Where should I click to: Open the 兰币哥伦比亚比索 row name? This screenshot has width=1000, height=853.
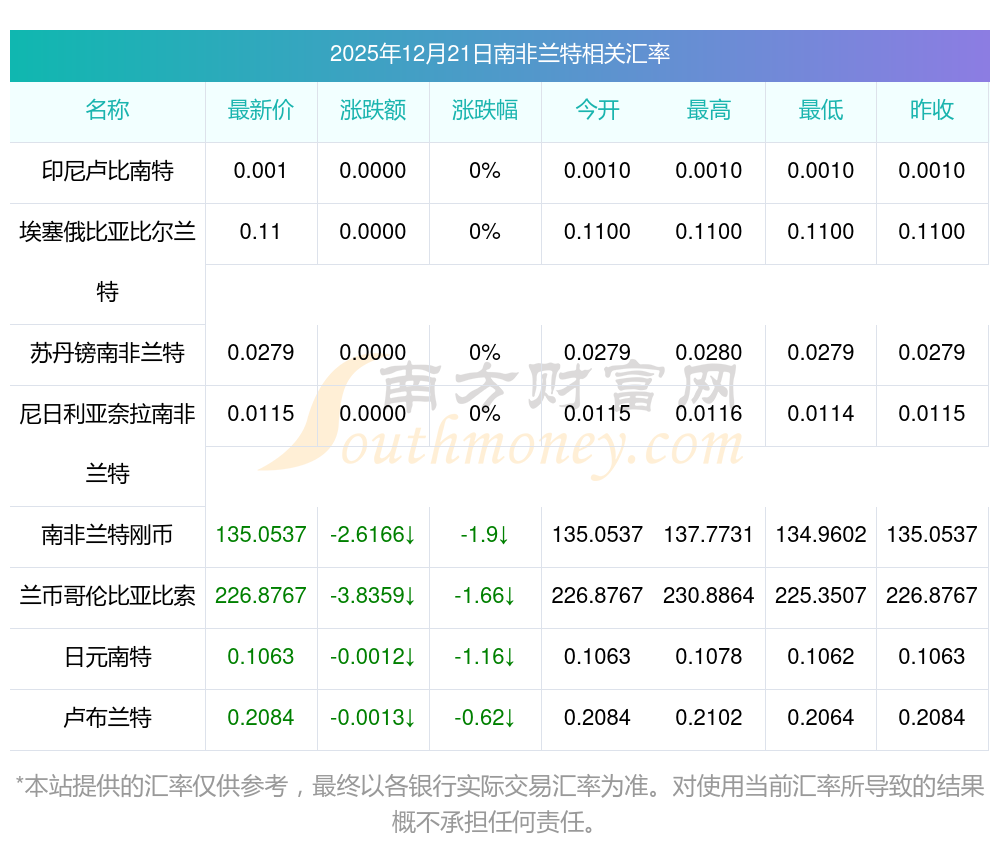[107, 596]
